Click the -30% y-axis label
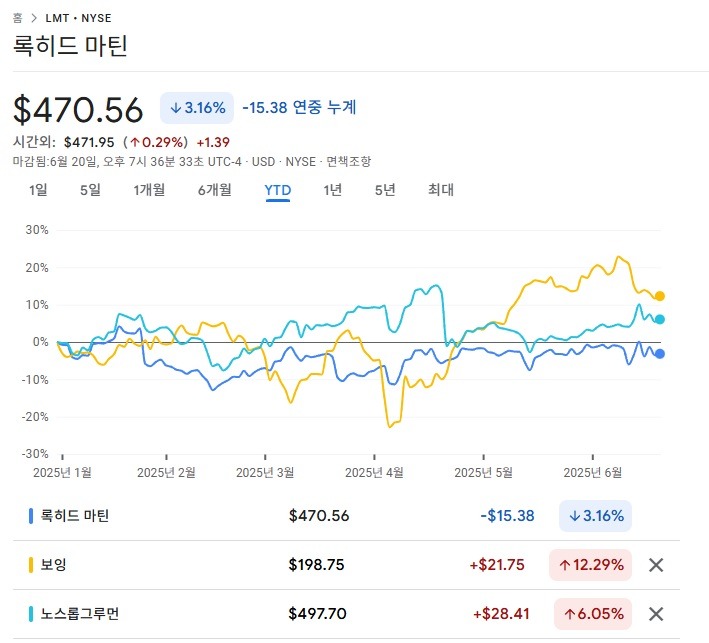 [x=34, y=454]
